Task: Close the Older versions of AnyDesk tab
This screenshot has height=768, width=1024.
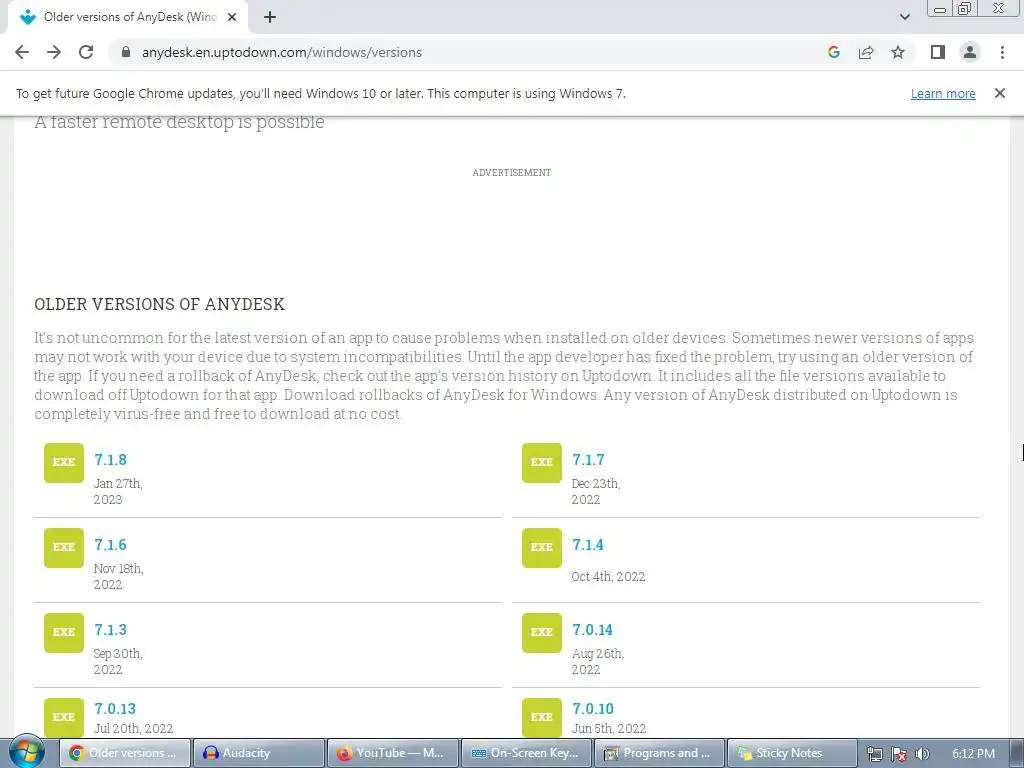Action: 232,17
